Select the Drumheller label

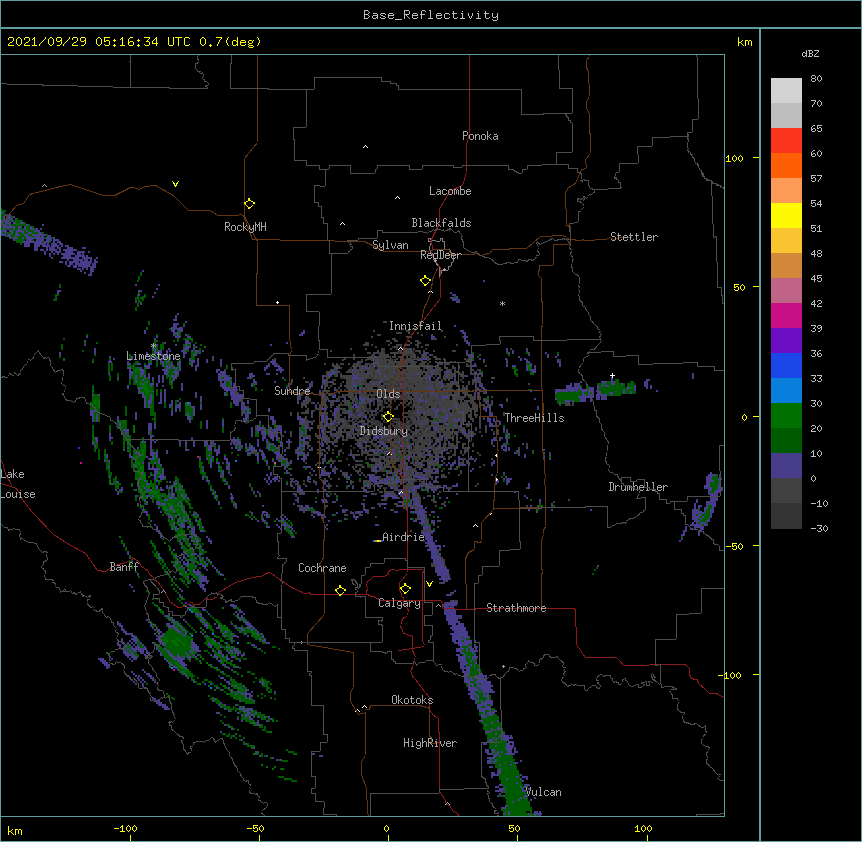pyautogui.click(x=638, y=487)
